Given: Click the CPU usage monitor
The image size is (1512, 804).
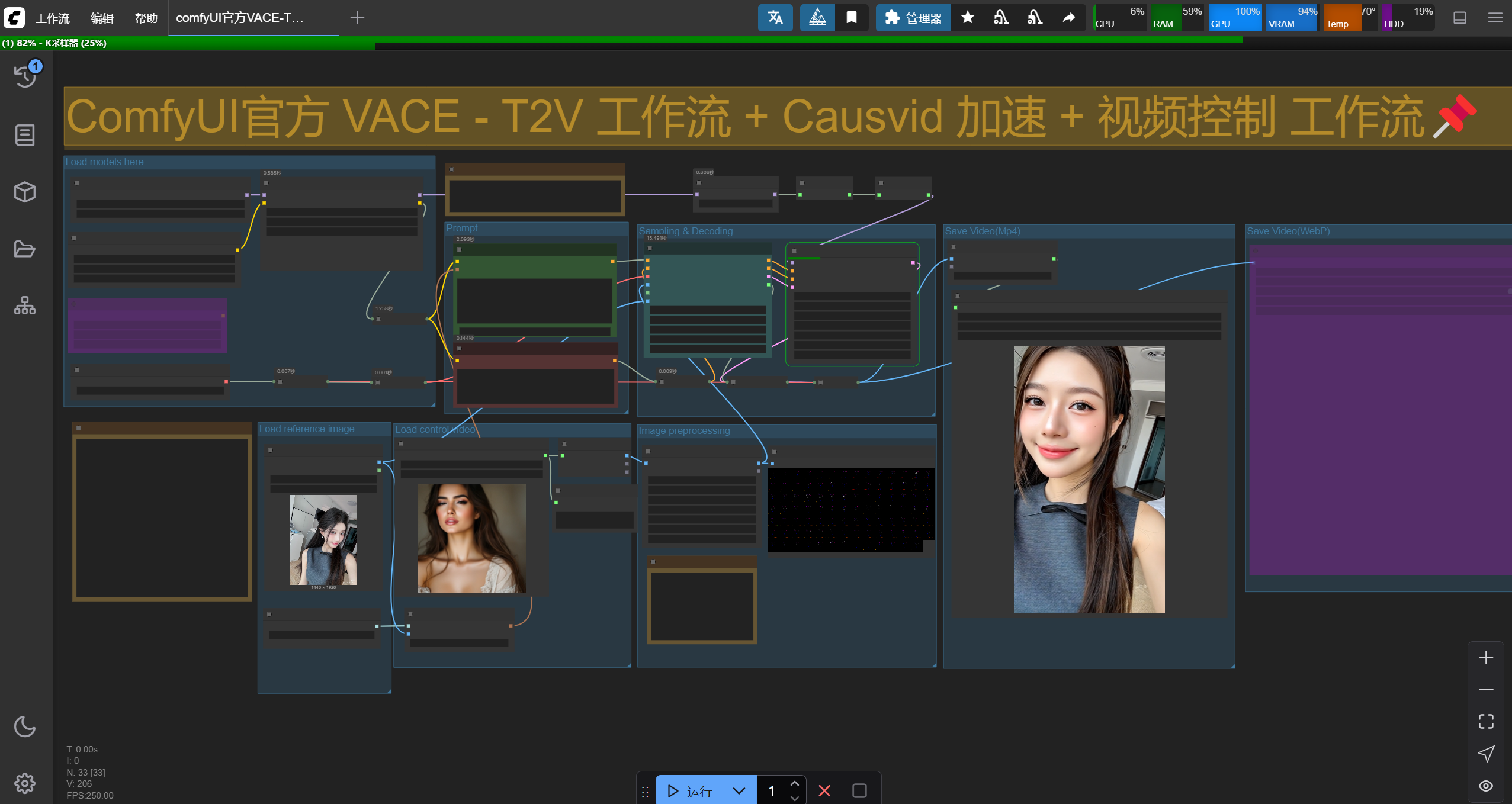Looking at the screenshot, I should pyautogui.click(x=1119, y=17).
